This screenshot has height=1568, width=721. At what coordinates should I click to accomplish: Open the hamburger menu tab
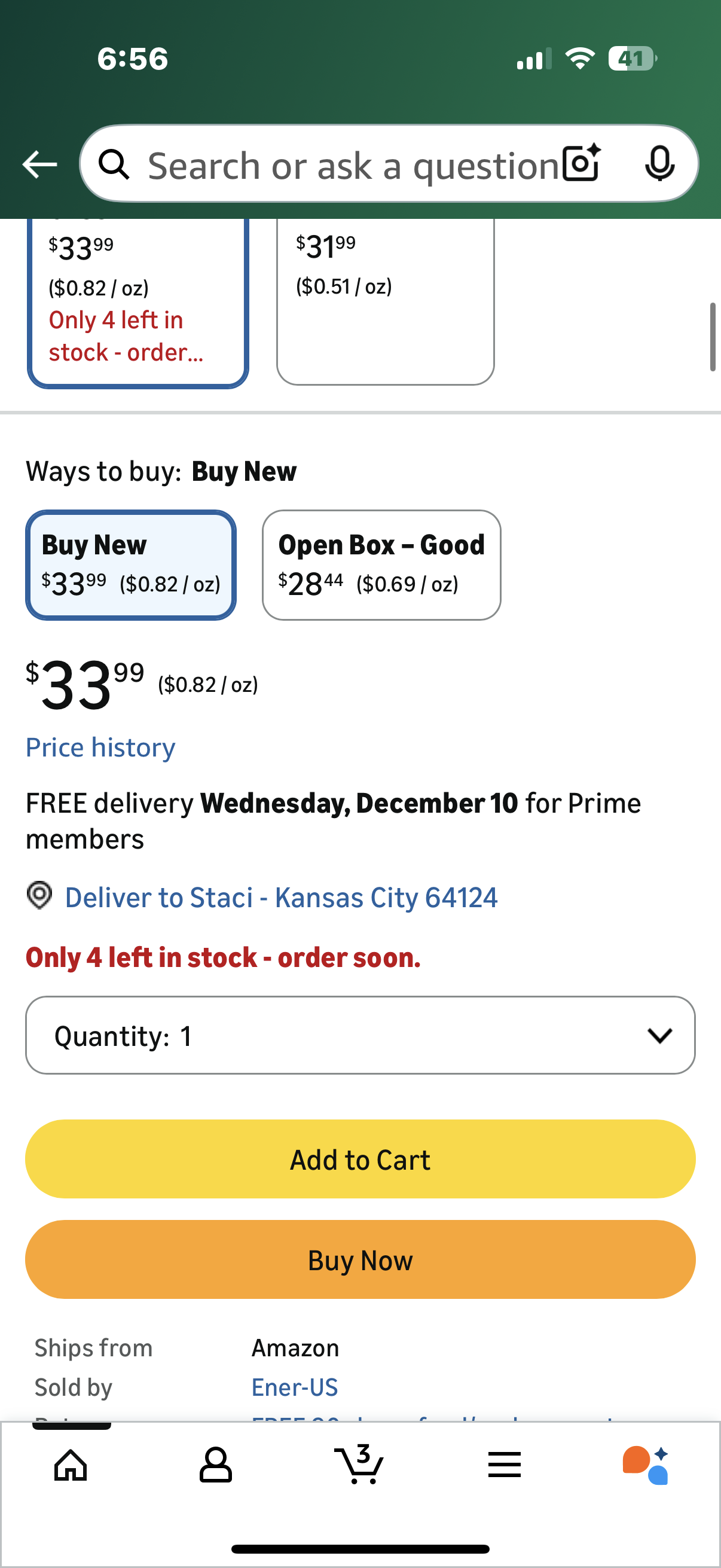(504, 1465)
